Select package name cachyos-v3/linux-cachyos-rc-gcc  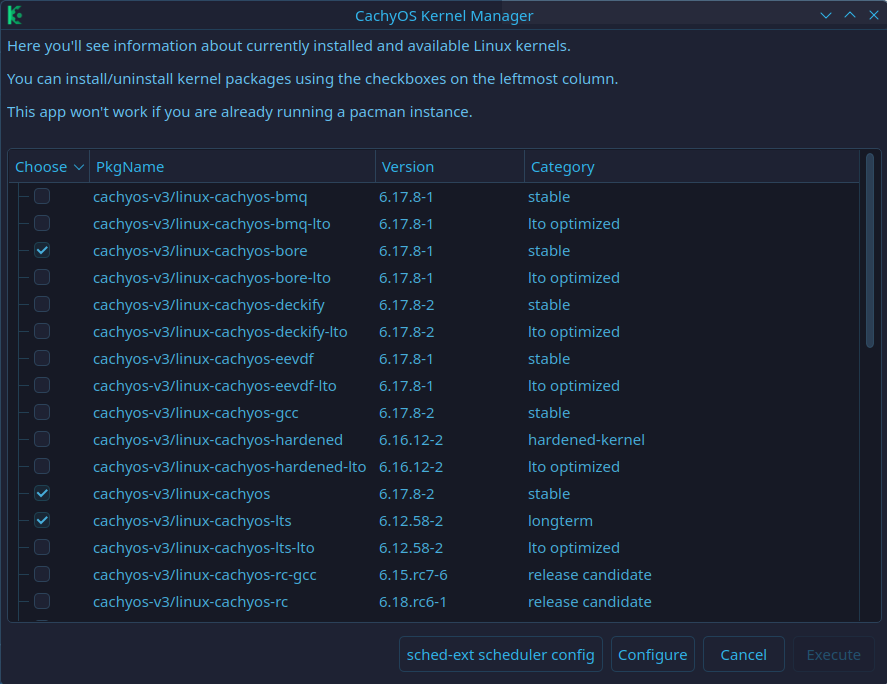[x=205, y=575]
